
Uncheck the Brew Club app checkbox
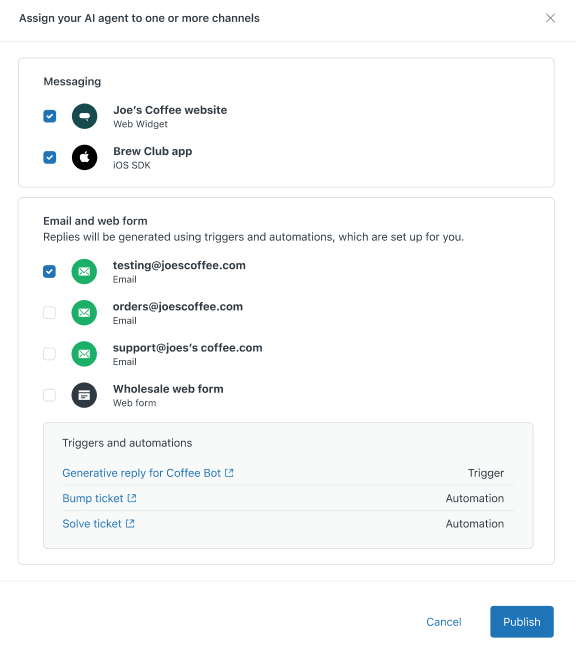50,158
